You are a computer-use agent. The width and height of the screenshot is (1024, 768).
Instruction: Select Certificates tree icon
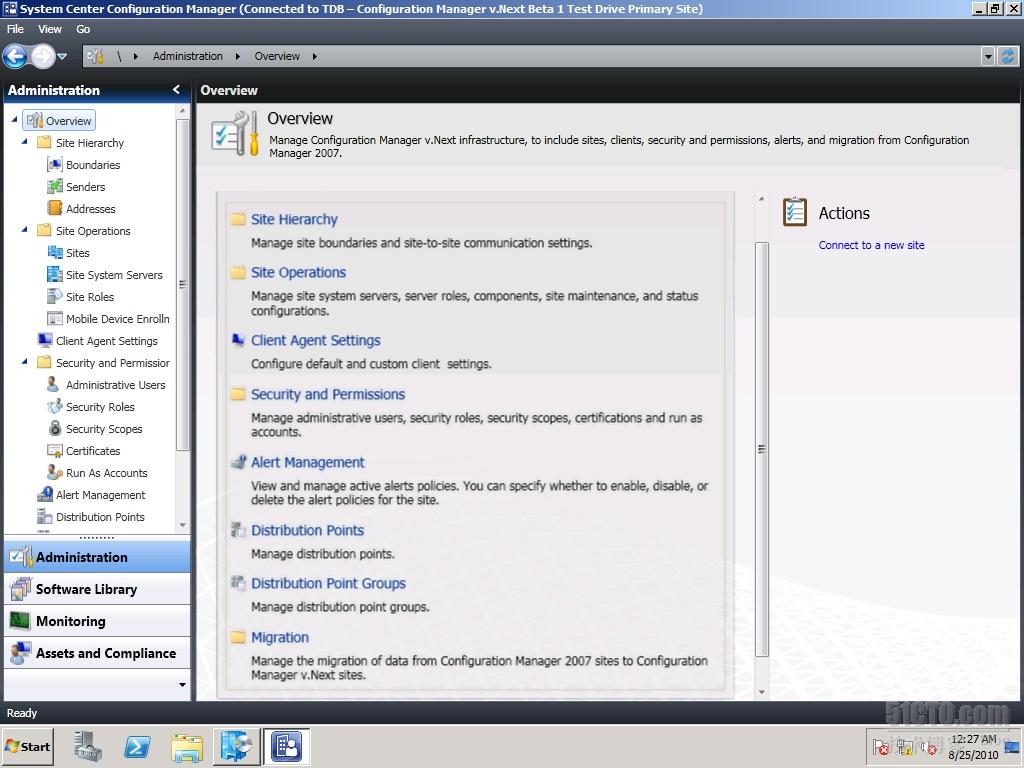(55, 451)
